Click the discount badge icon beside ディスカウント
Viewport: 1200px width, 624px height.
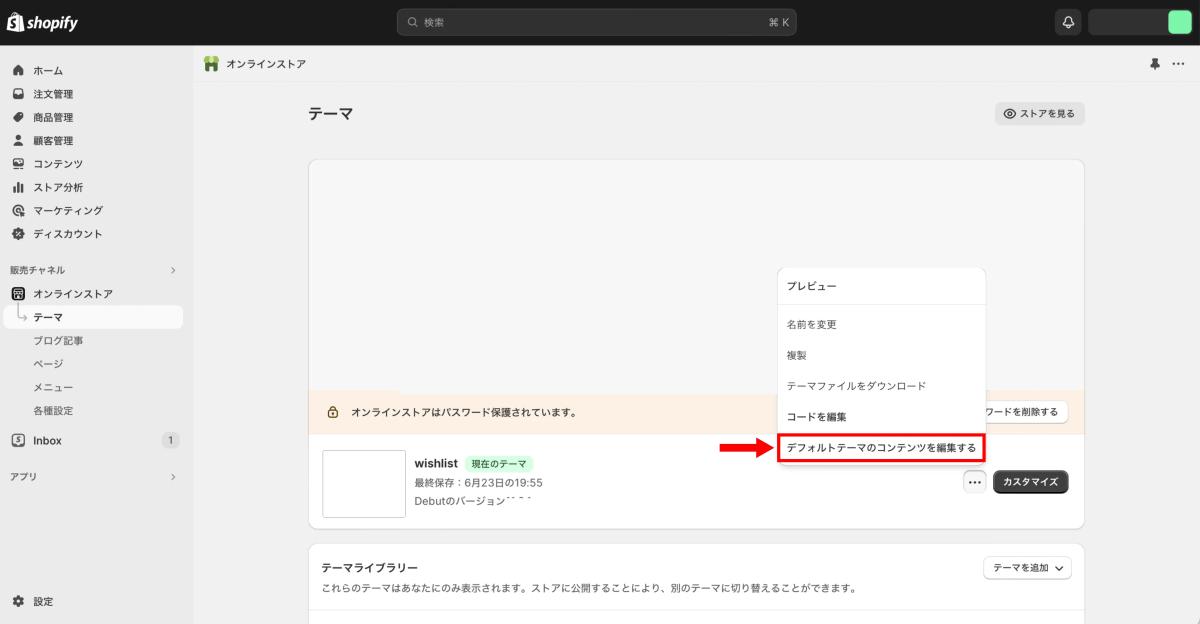coord(18,234)
